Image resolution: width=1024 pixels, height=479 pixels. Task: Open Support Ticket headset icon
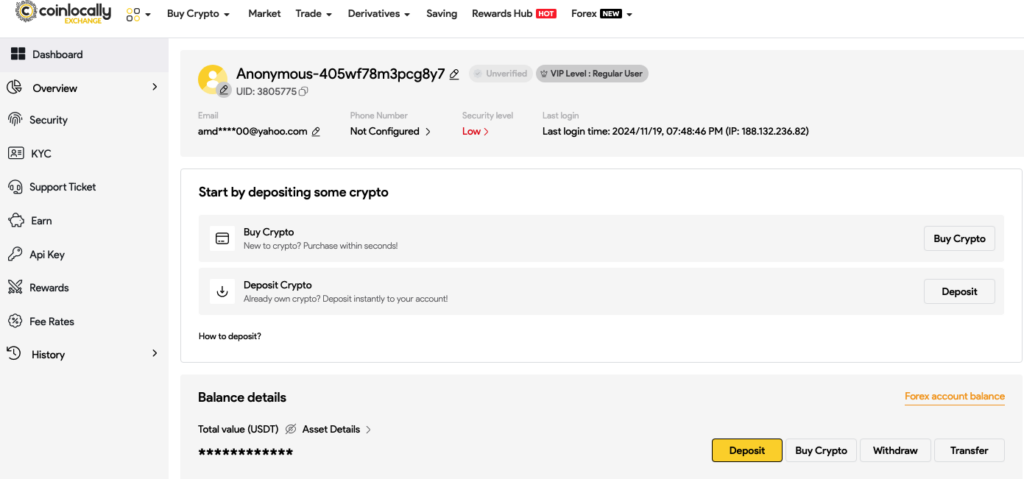(15, 187)
